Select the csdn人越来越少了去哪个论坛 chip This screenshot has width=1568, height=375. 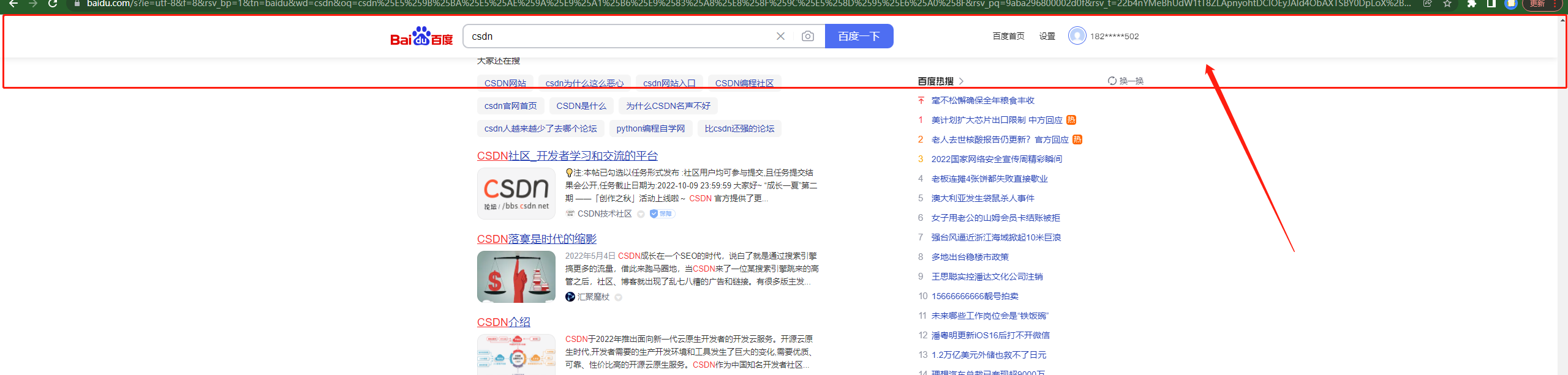[x=540, y=128]
